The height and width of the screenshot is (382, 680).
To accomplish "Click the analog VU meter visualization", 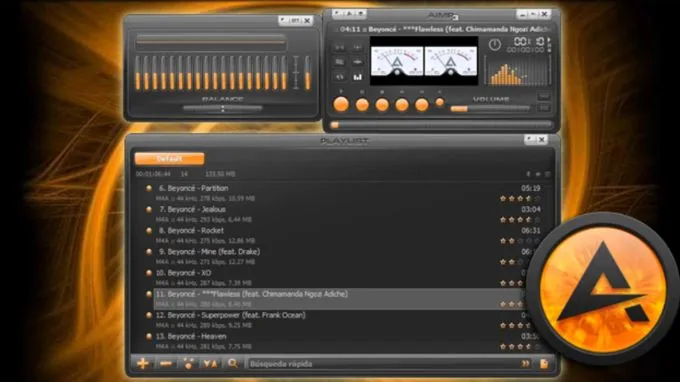I will (x=424, y=61).
